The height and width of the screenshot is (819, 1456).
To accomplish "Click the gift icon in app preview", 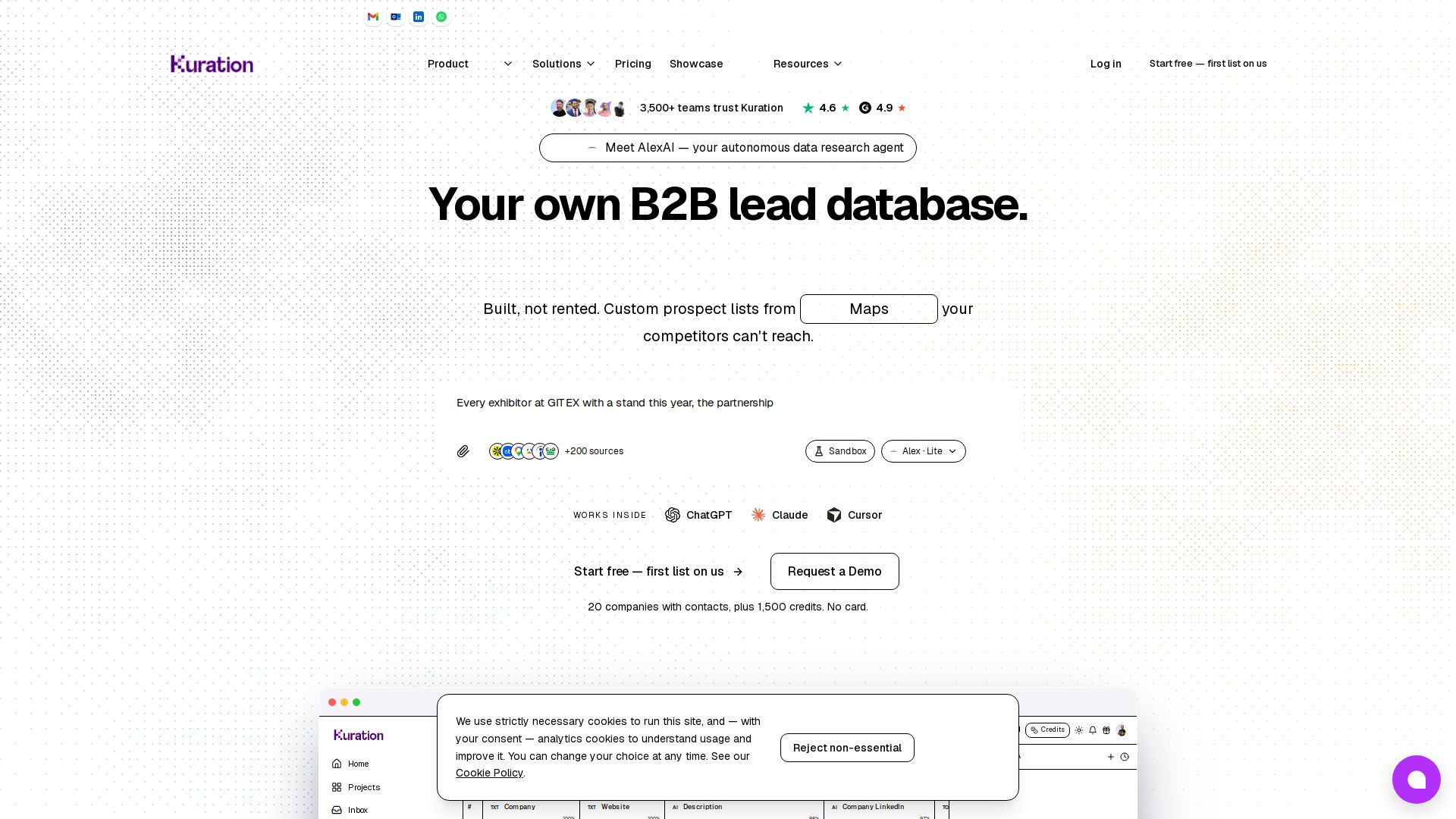I will point(1106,730).
